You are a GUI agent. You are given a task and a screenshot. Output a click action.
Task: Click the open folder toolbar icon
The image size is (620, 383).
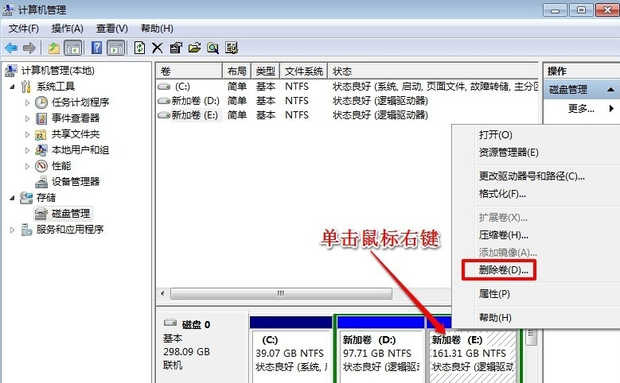(x=194, y=48)
